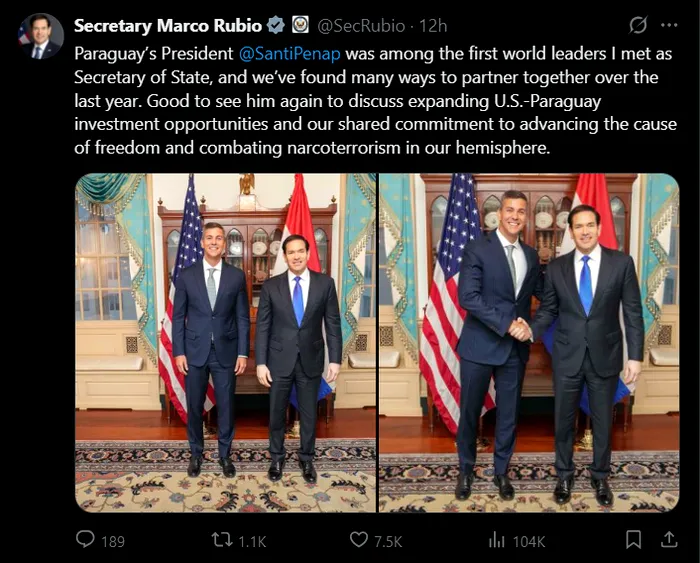
Task: Click the 104K views count
Action: 529,541
